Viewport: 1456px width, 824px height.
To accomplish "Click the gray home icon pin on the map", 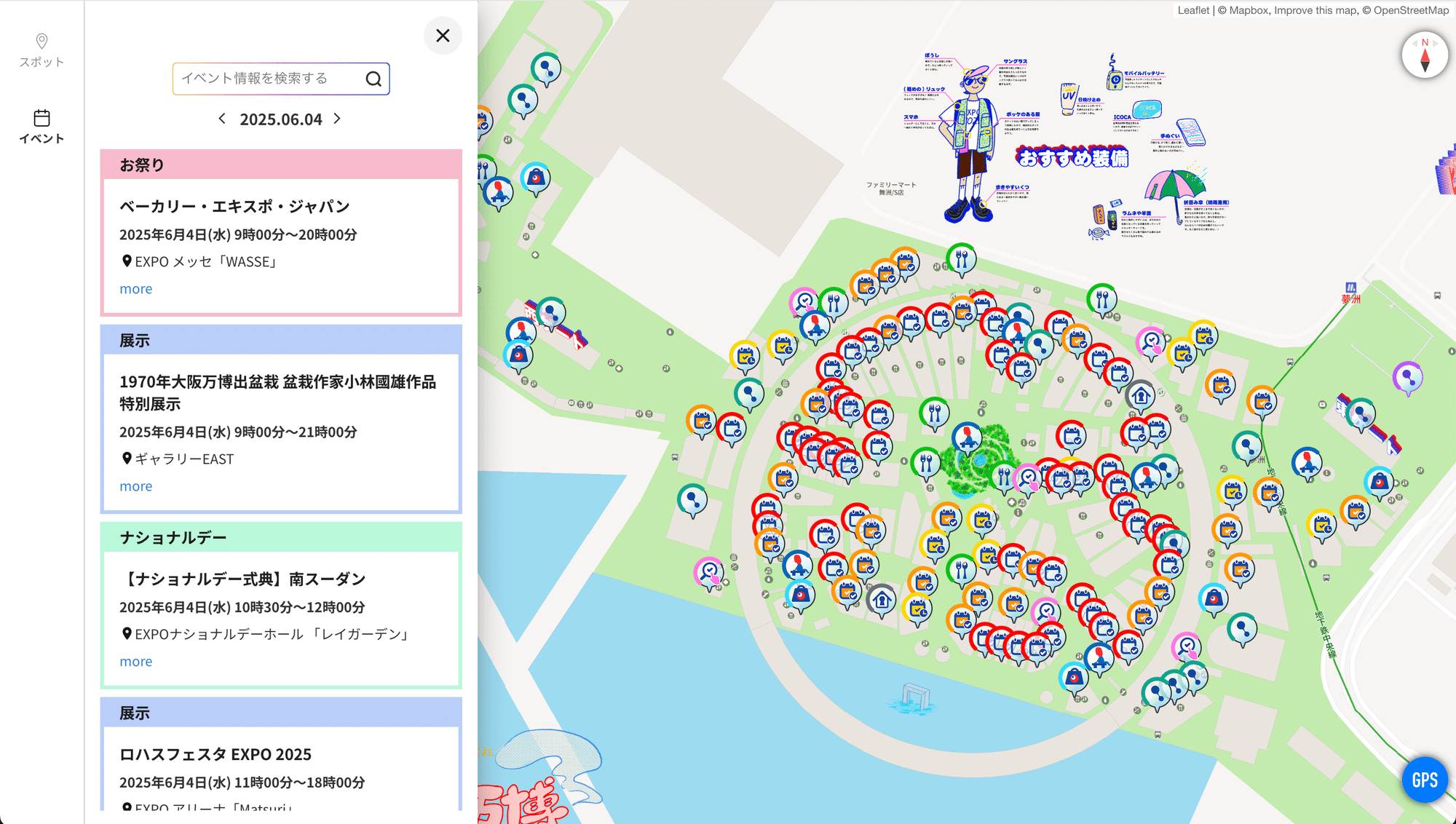I will pos(1142,397).
